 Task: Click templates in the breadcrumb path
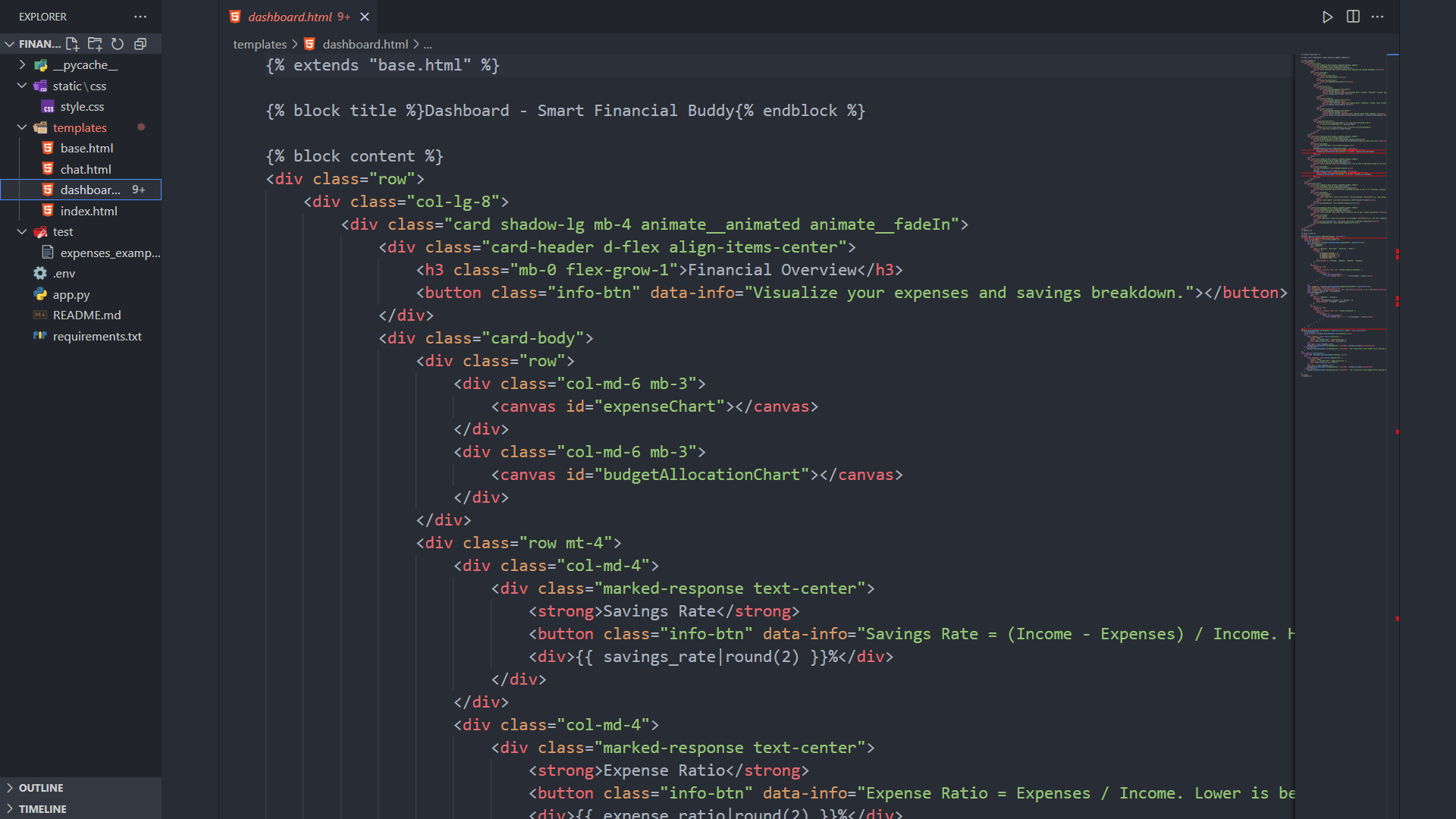point(259,44)
